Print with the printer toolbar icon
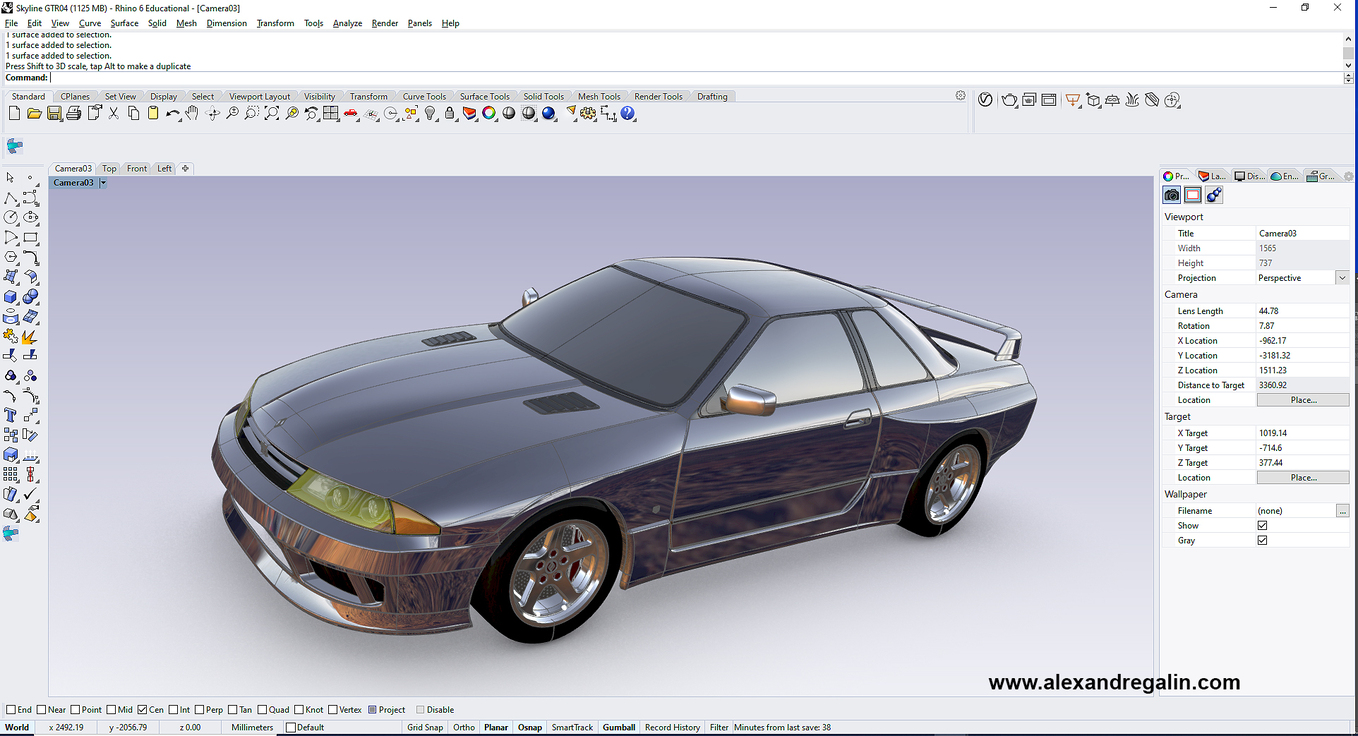This screenshot has width=1358, height=736. point(74,114)
